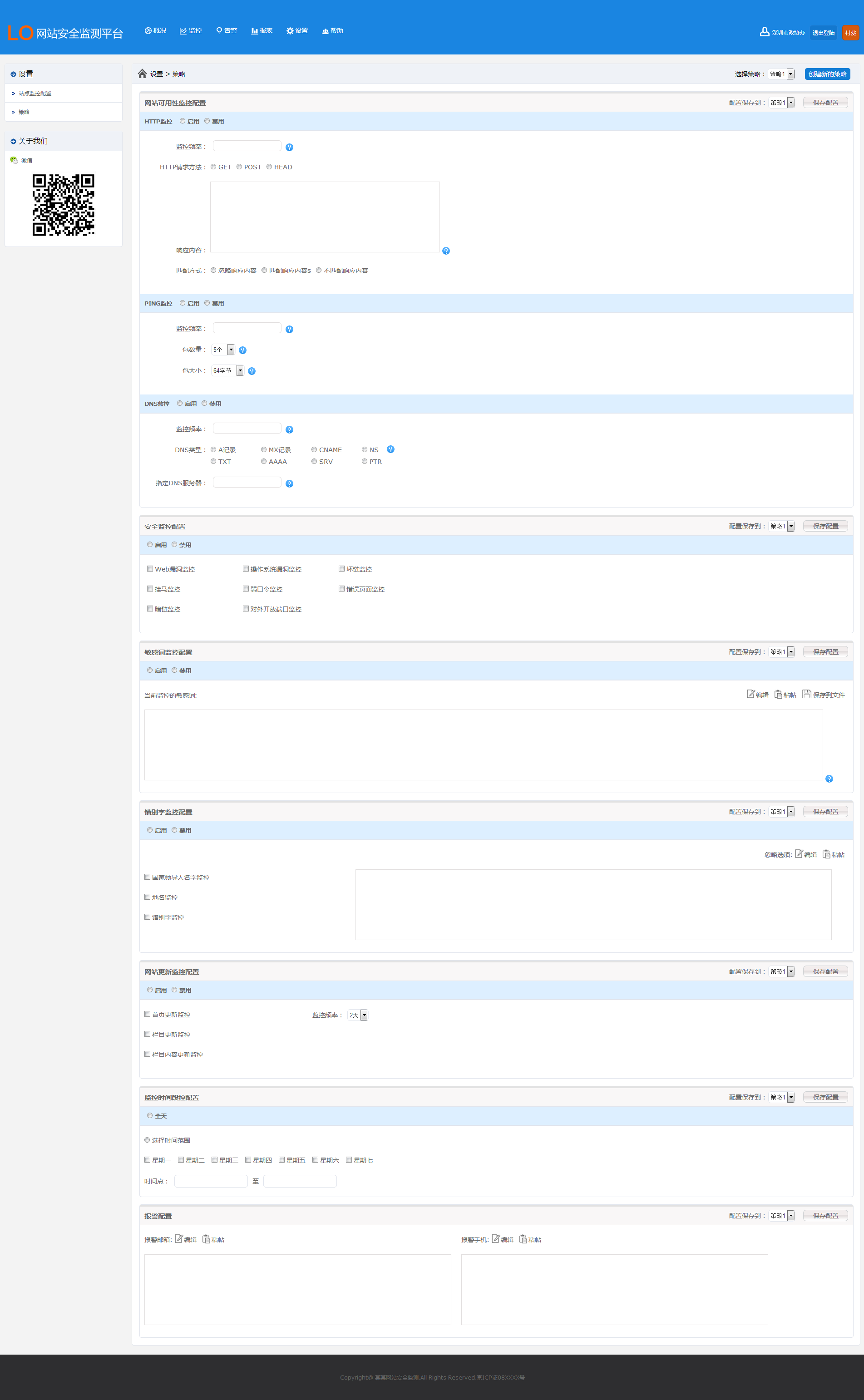
Task: Select CNAME DNS record type
Action: click(314, 449)
